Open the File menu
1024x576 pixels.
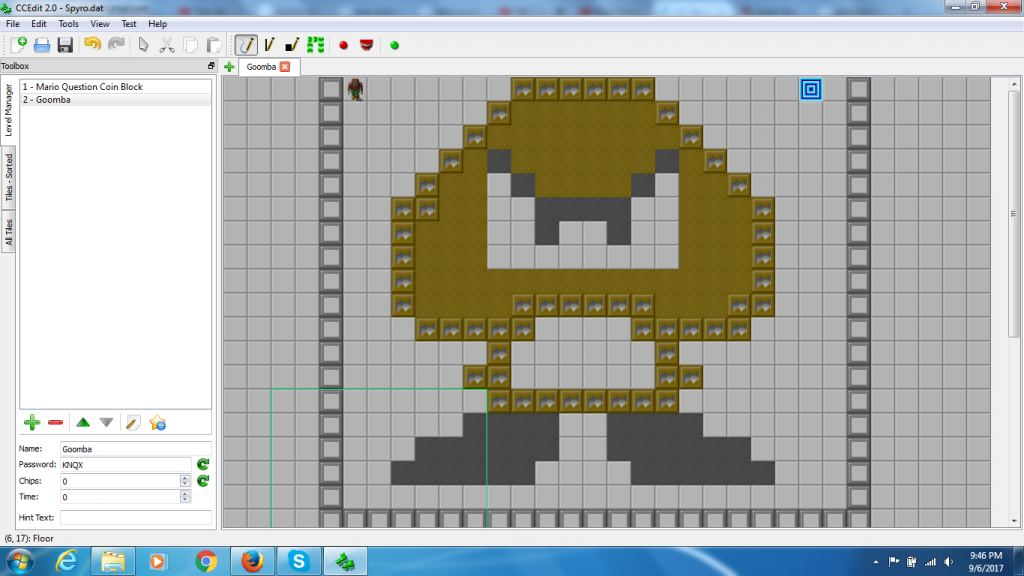click(12, 24)
